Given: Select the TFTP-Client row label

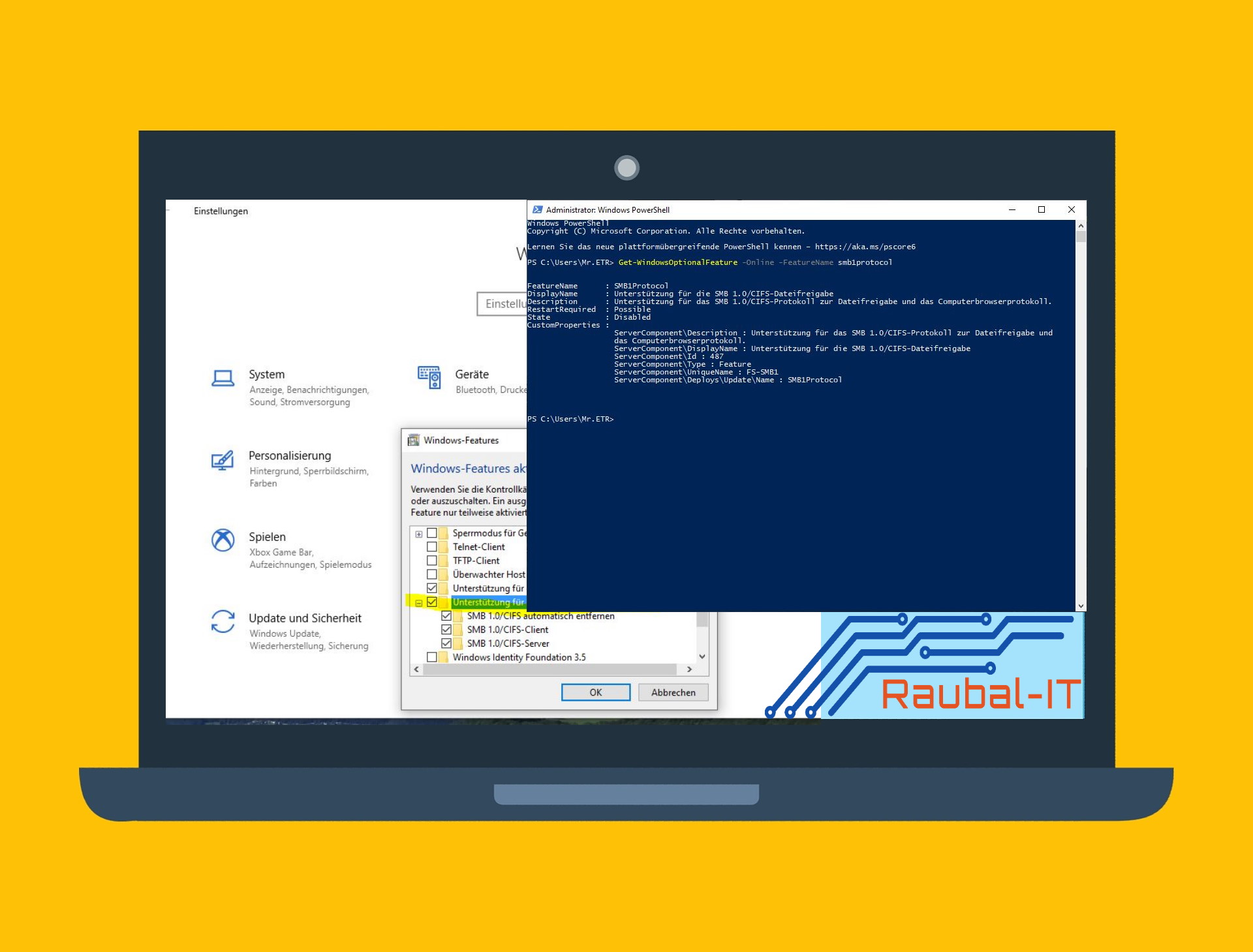Looking at the screenshot, I should click(x=476, y=560).
